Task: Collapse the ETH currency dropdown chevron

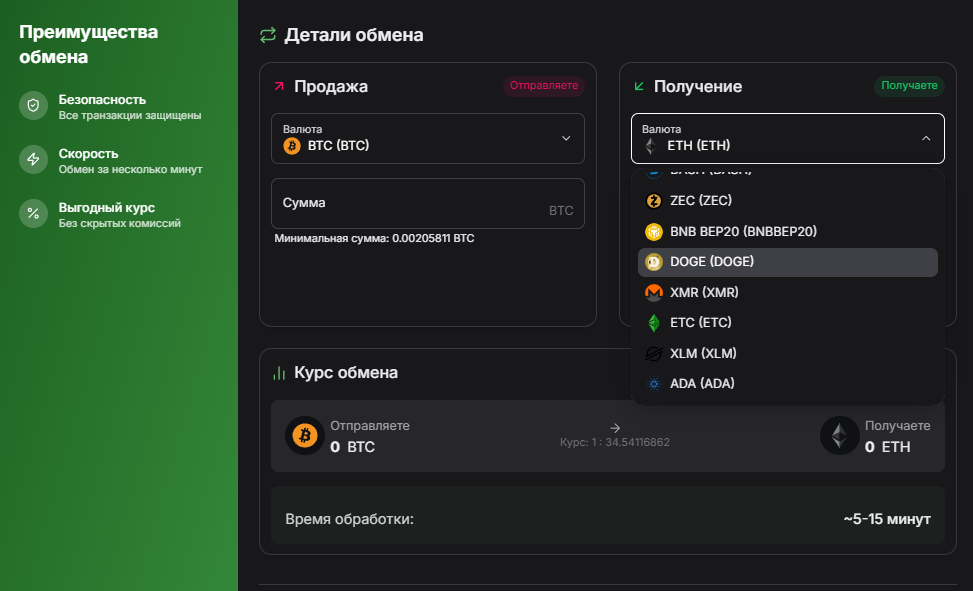Action: point(926,138)
